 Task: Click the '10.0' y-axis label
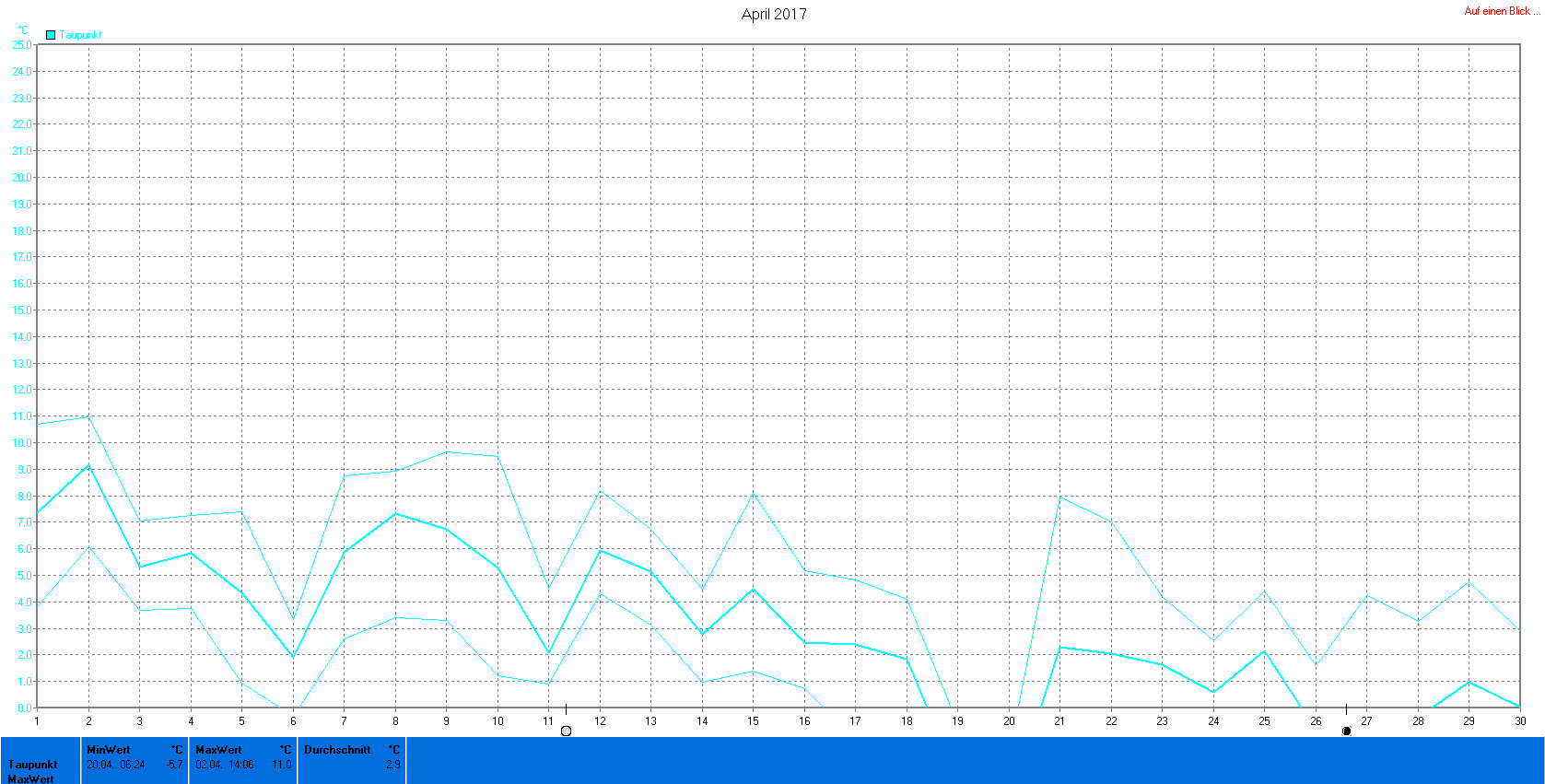[22, 443]
